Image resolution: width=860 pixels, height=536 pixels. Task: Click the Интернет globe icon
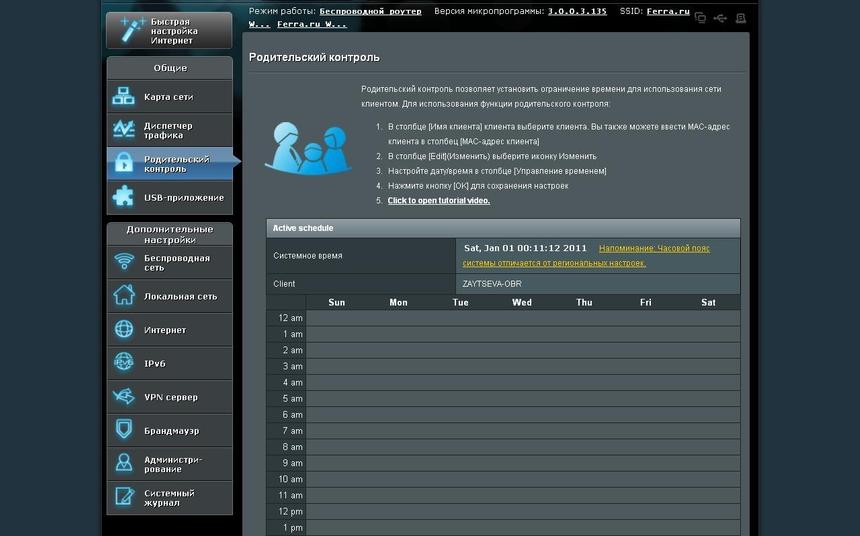124,330
